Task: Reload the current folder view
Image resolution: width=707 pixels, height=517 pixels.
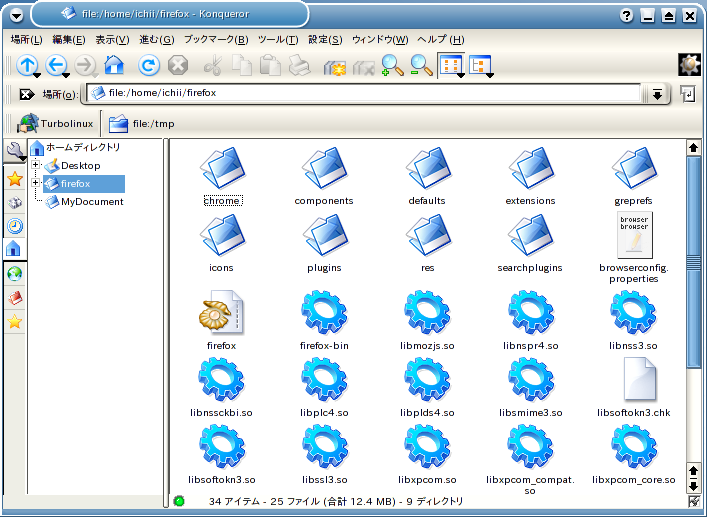Action: pos(149,65)
